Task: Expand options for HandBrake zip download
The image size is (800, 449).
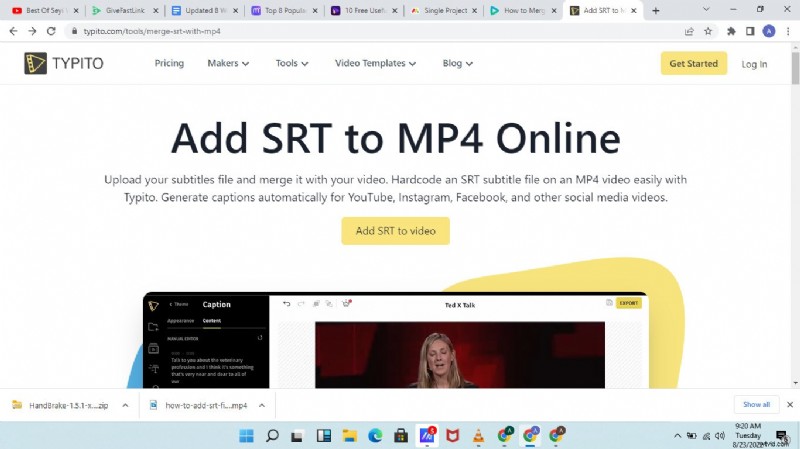Action: point(125,405)
